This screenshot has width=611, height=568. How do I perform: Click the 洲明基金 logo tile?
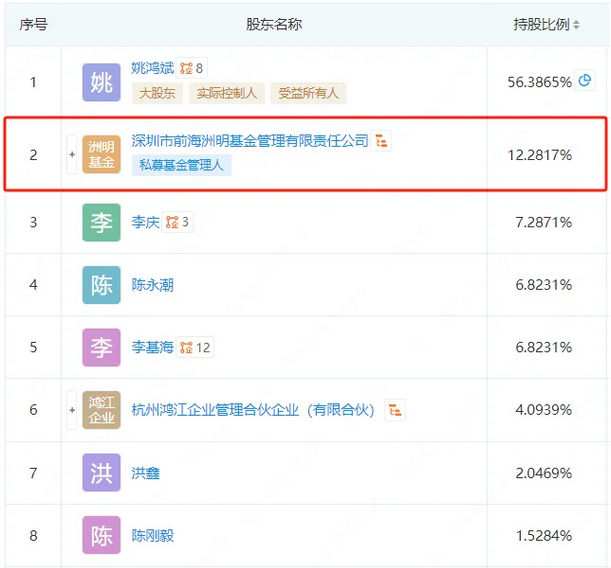coord(101,154)
